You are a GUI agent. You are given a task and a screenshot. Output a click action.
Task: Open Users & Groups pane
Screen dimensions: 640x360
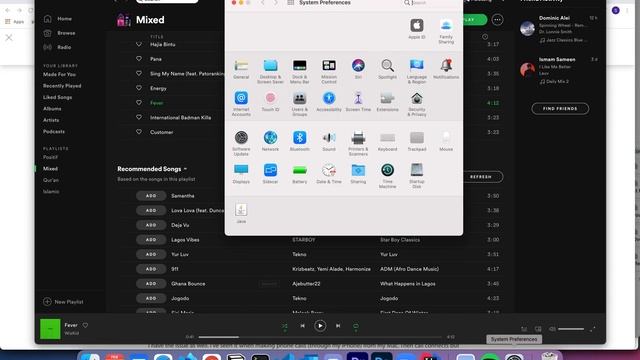[299, 104]
